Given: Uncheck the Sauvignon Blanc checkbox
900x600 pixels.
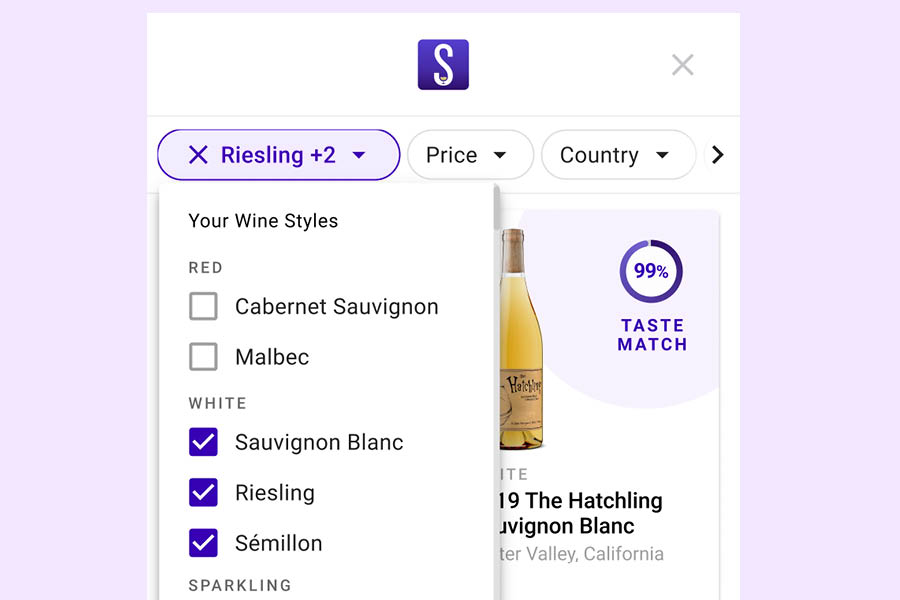Looking at the screenshot, I should [203, 442].
